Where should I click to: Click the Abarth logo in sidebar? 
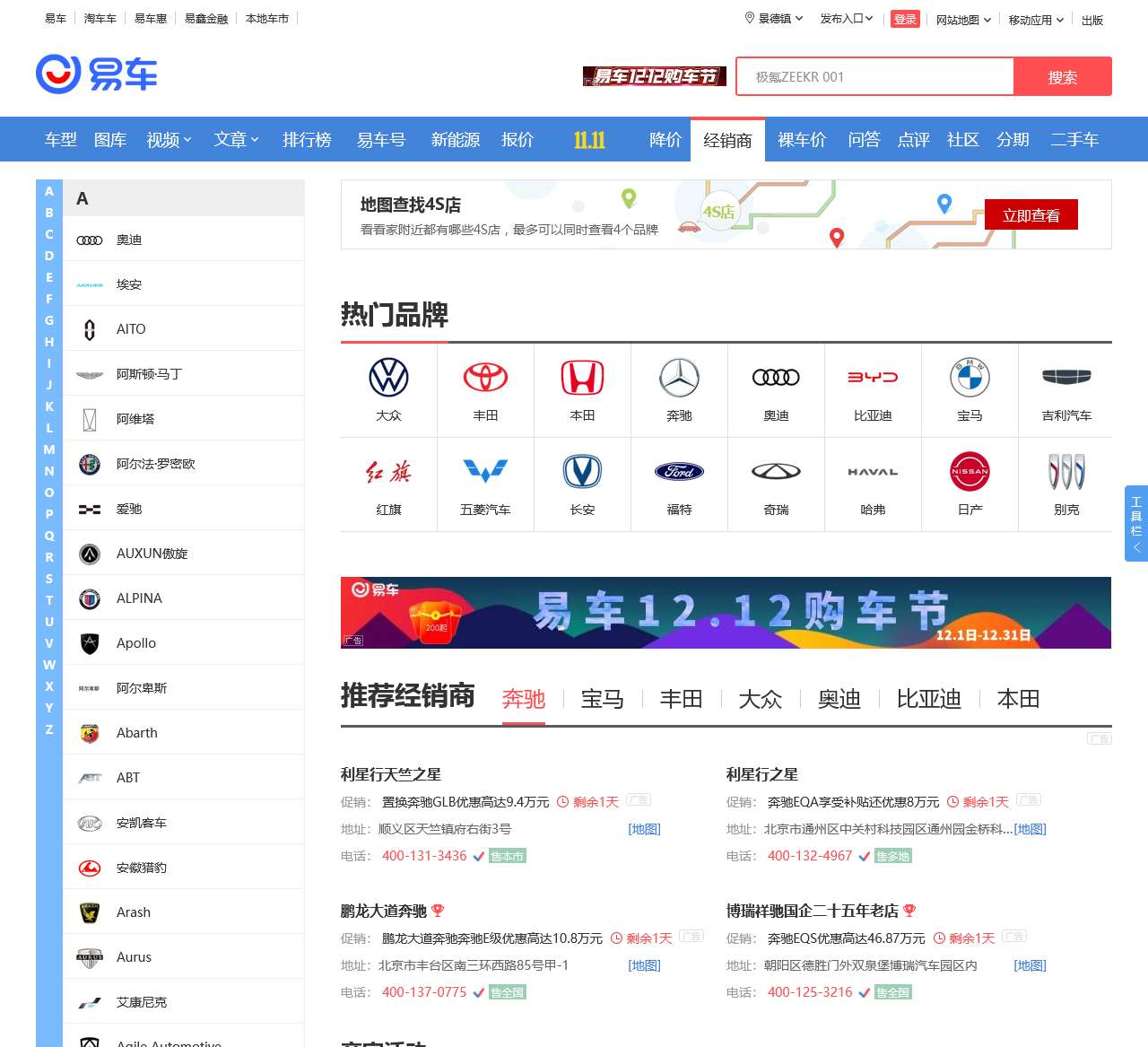[90, 733]
